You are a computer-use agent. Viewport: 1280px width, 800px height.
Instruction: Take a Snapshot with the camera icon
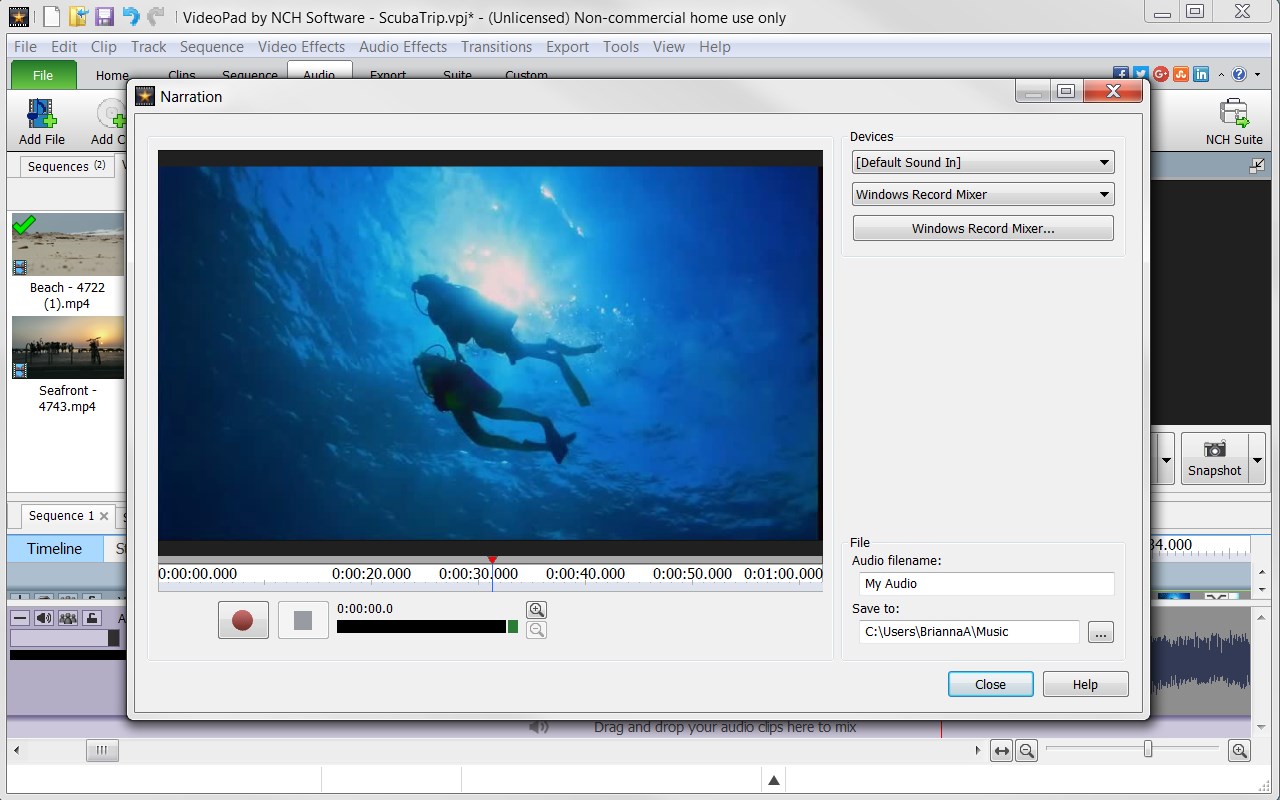pyautogui.click(x=1214, y=450)
